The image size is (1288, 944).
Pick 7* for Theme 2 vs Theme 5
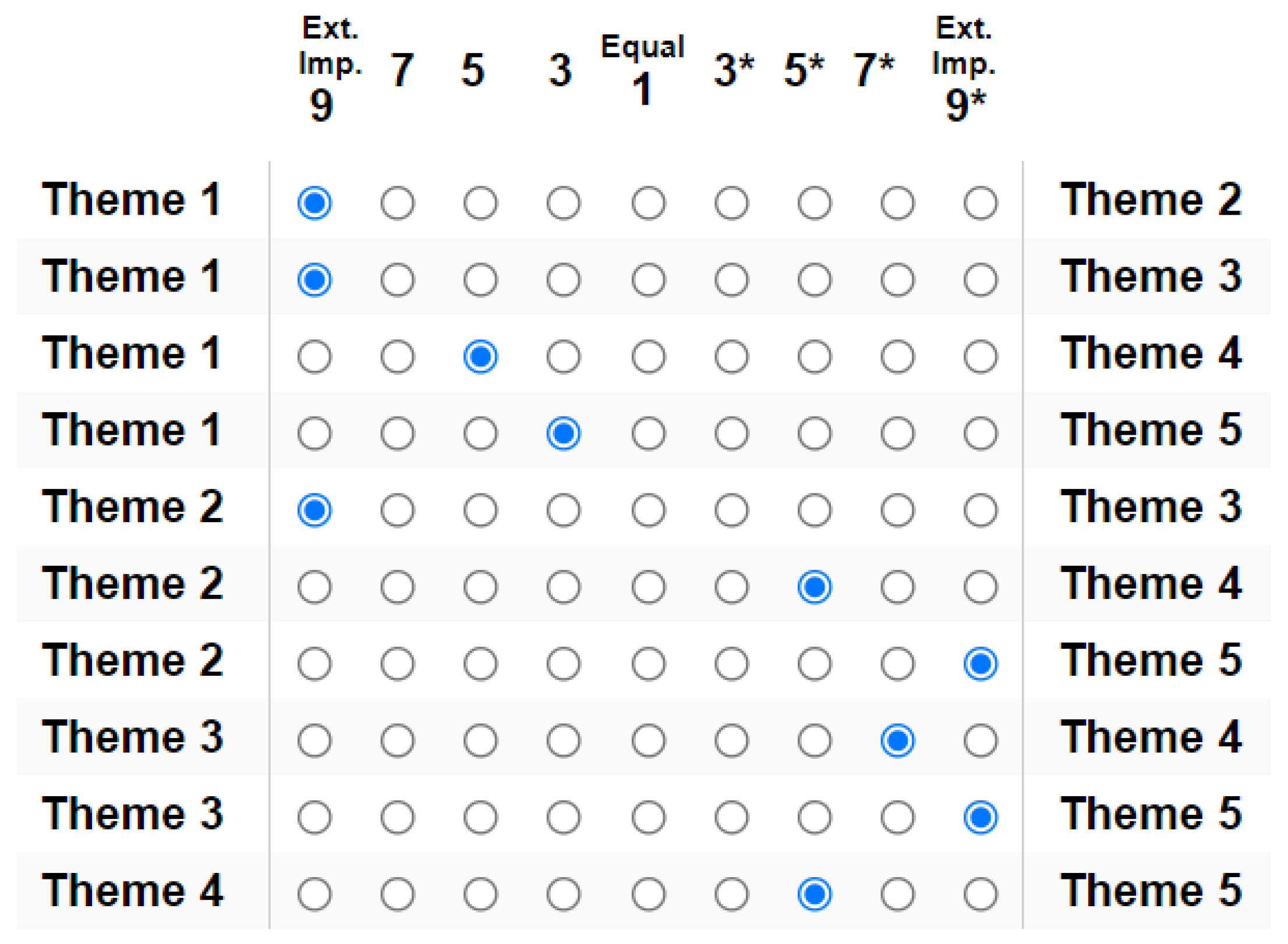(x=897, y=663)
